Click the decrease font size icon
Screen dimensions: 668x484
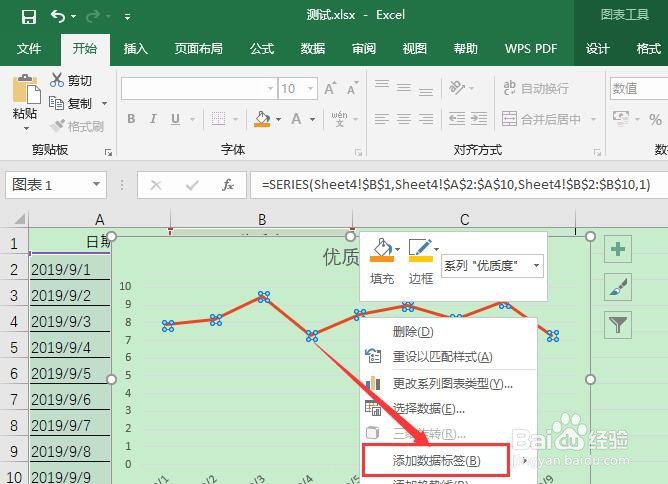[x=352, y=88]
